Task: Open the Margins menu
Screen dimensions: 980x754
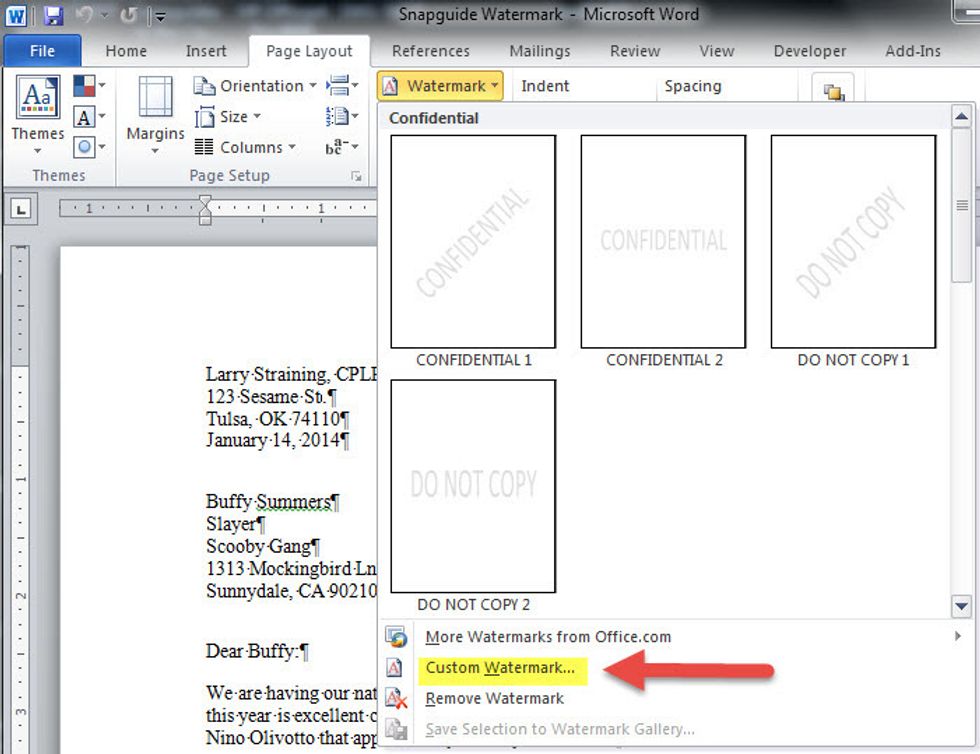Action: tap(155, 114)
